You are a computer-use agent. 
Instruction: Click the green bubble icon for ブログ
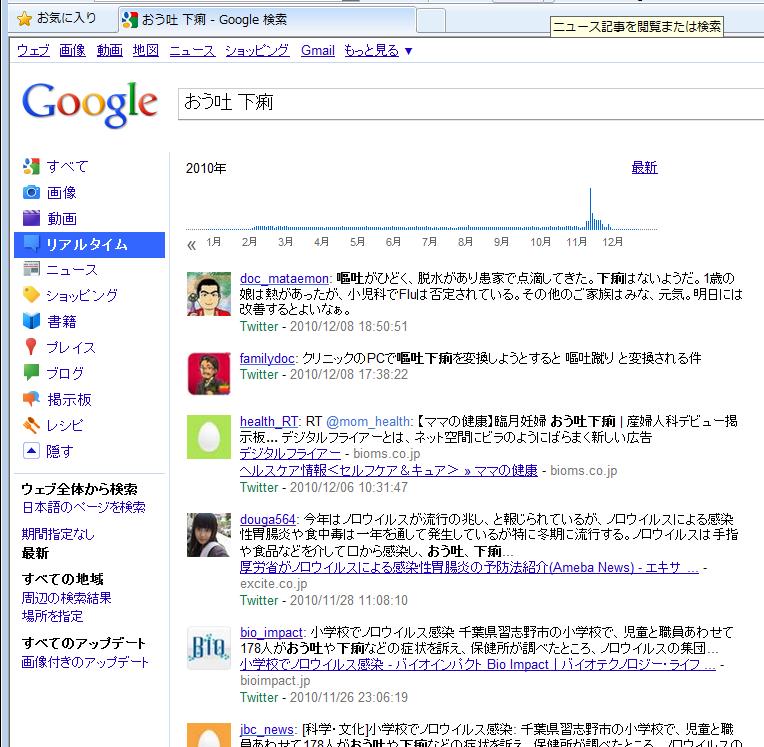[x=31, y=373]
